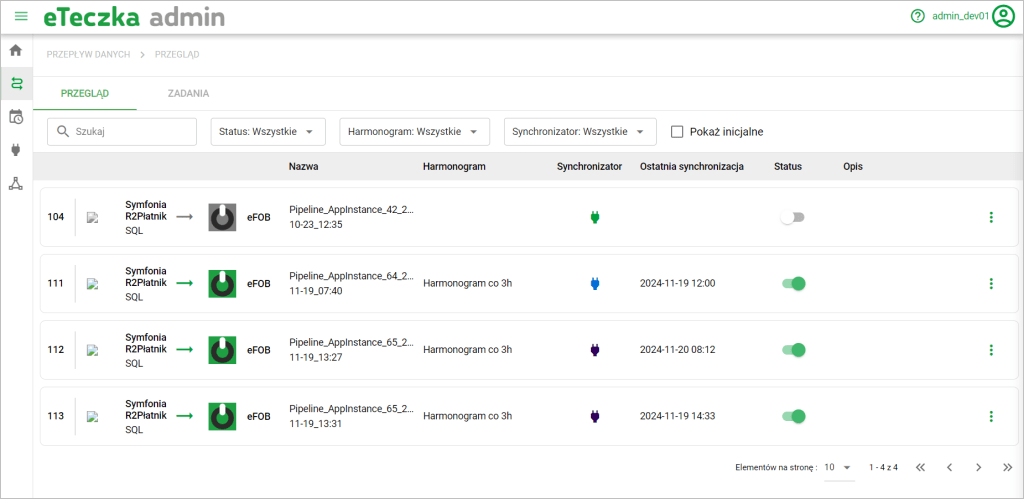Click green synchronizer plug in row 104

[594, 217]
